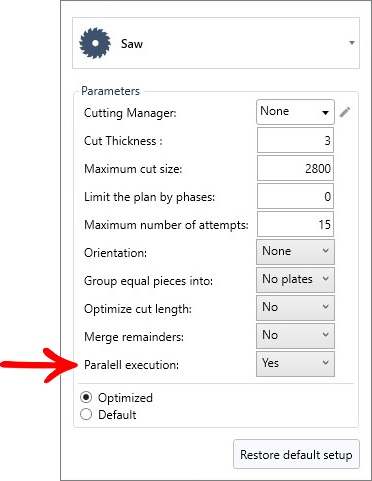
Task: Open the Optimize cut length dropdown
Action: [295, 308]
